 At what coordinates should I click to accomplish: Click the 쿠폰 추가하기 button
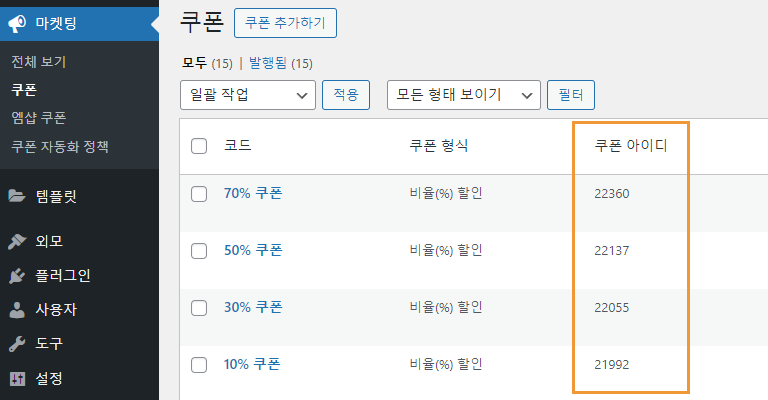tap(286, 23)
